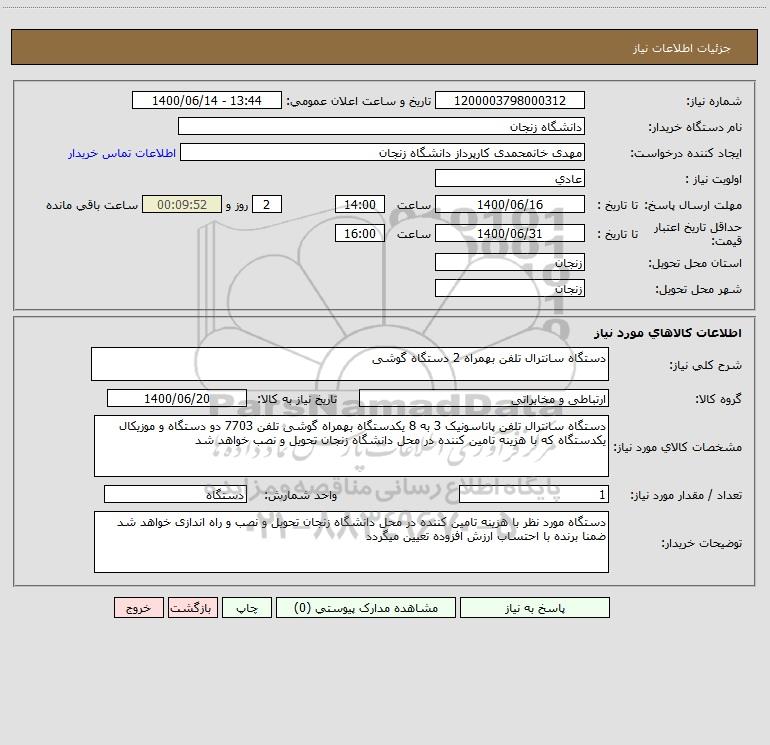The width and height of the screenshot is (770, 745).
Task: Click the اولویت نیاز label
Action: (714, 180)
